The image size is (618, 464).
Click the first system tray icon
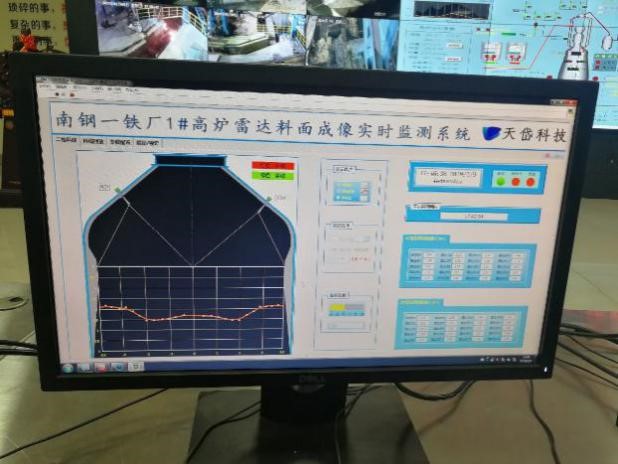482,359
